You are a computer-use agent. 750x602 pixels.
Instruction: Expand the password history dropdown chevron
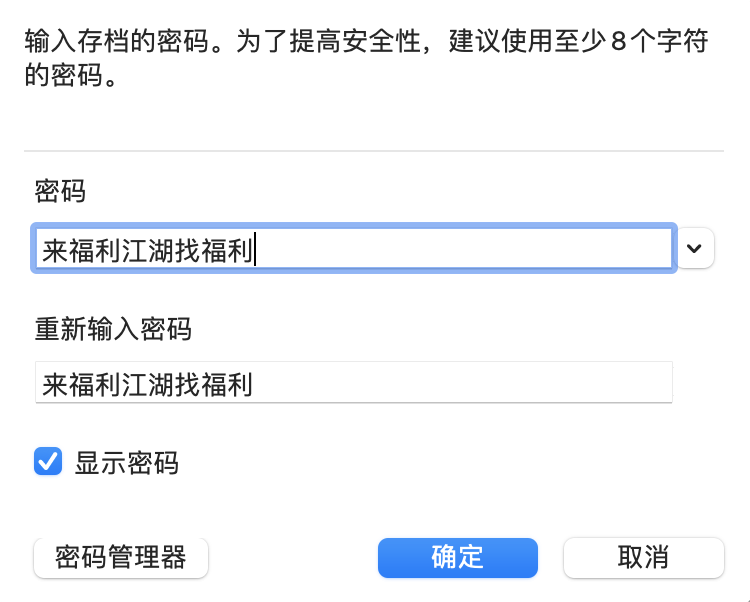[x=696, y=248]
